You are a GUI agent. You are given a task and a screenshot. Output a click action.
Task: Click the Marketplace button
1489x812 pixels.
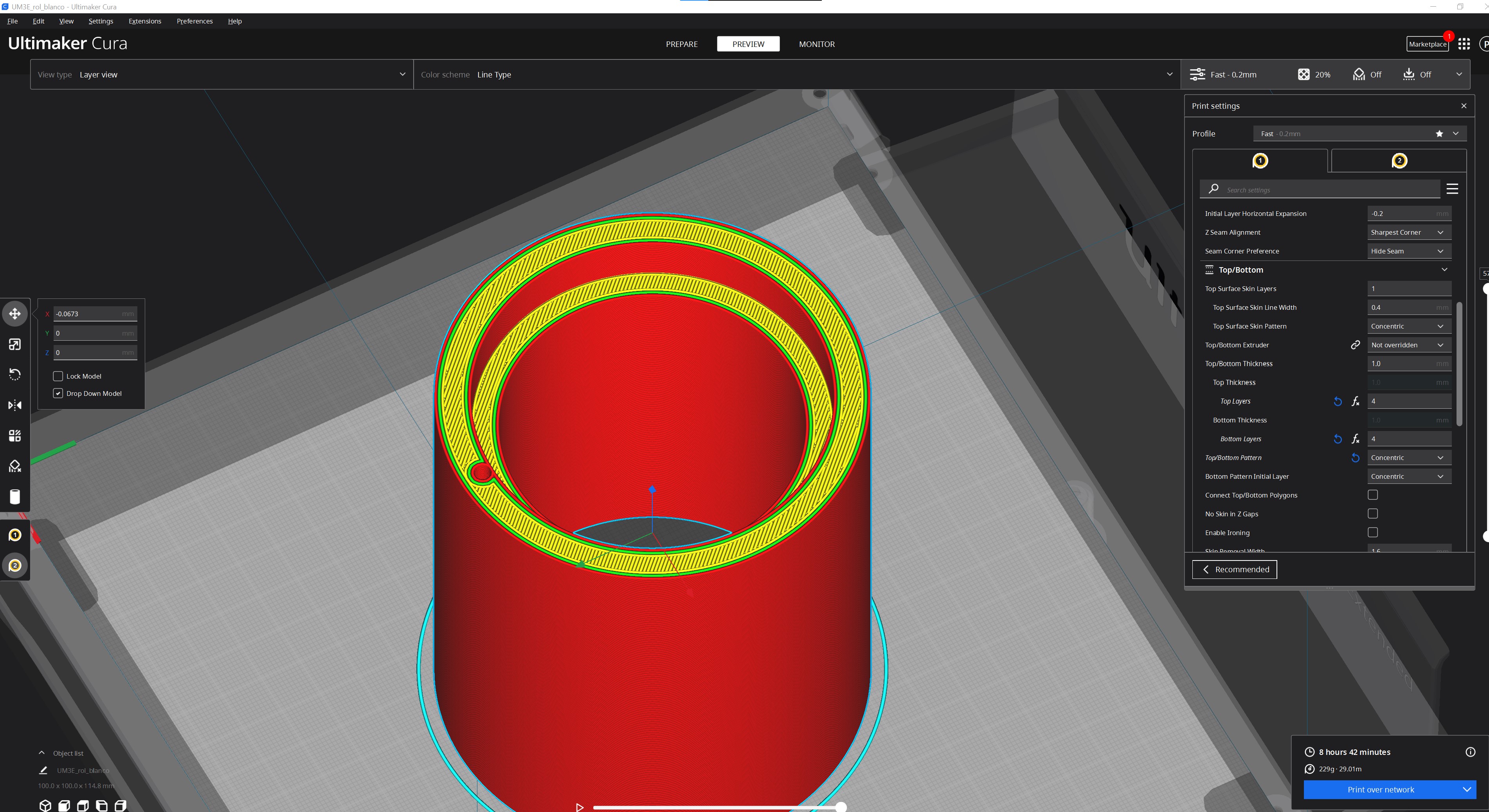click(x=1427, y=44)
